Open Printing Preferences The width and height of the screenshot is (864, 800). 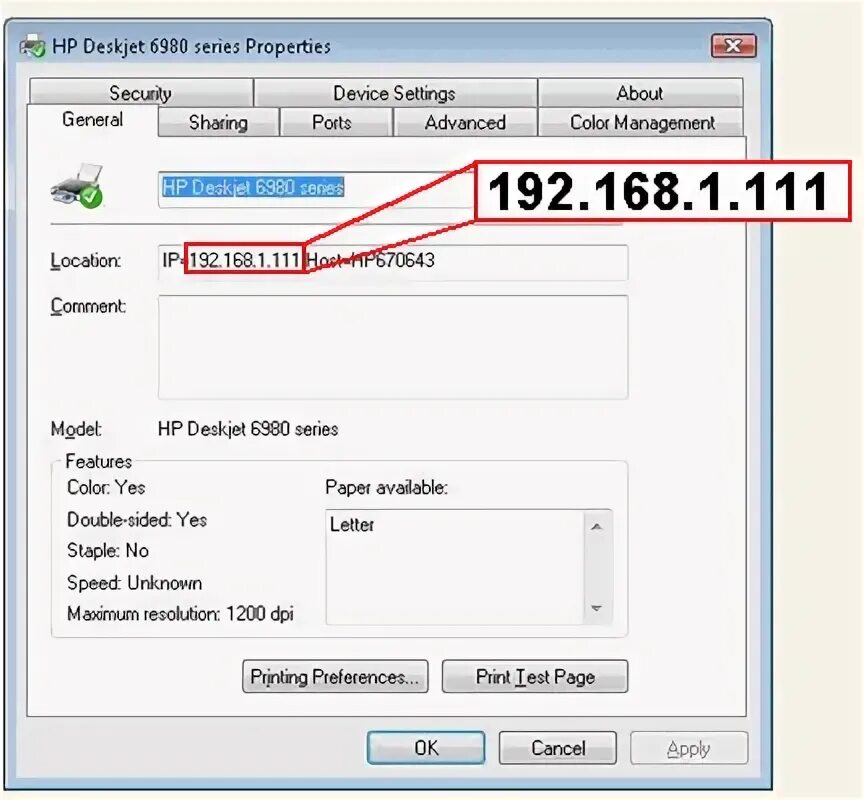pos(335,677)
